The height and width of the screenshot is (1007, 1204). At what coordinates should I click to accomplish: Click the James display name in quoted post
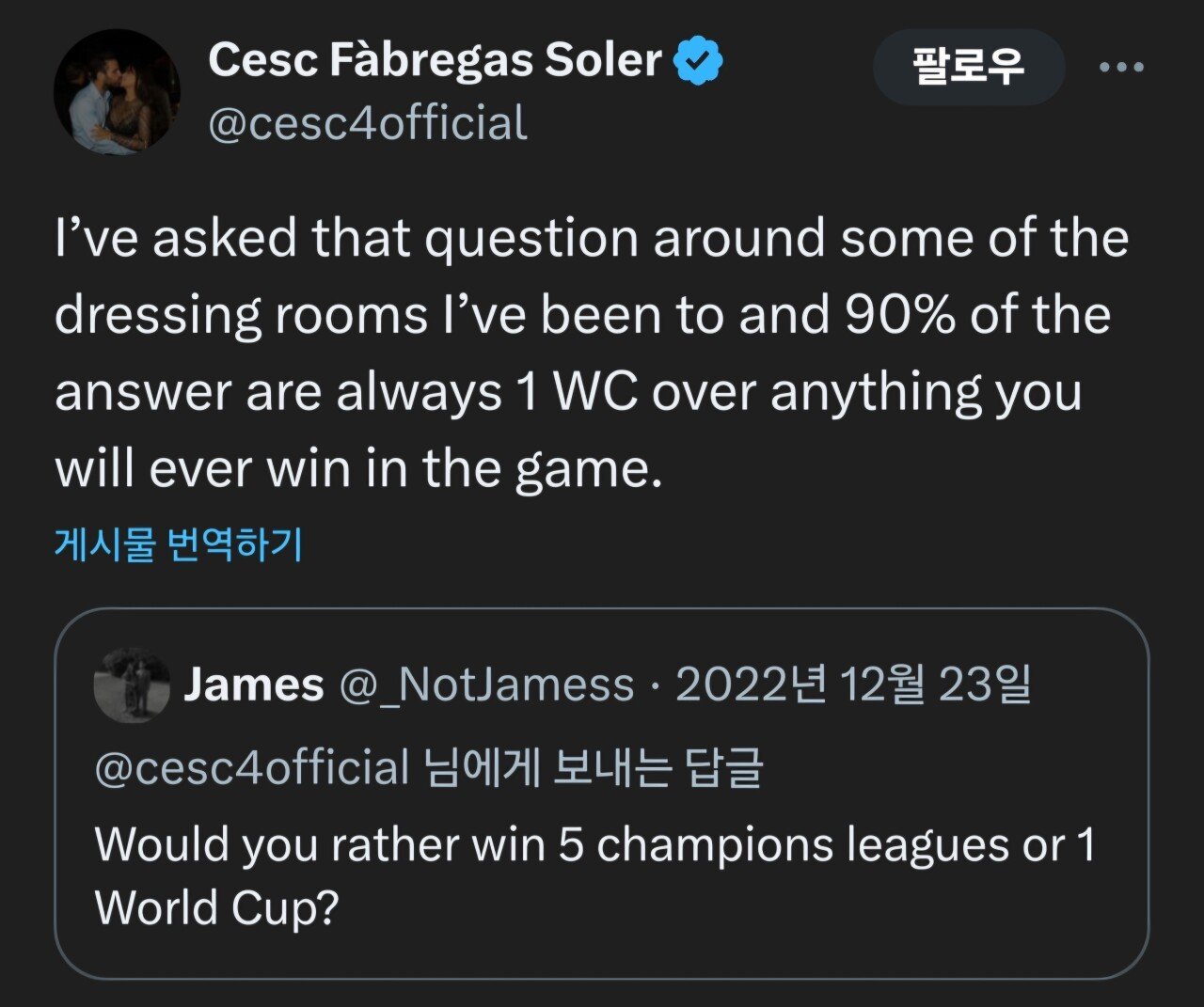254,685
